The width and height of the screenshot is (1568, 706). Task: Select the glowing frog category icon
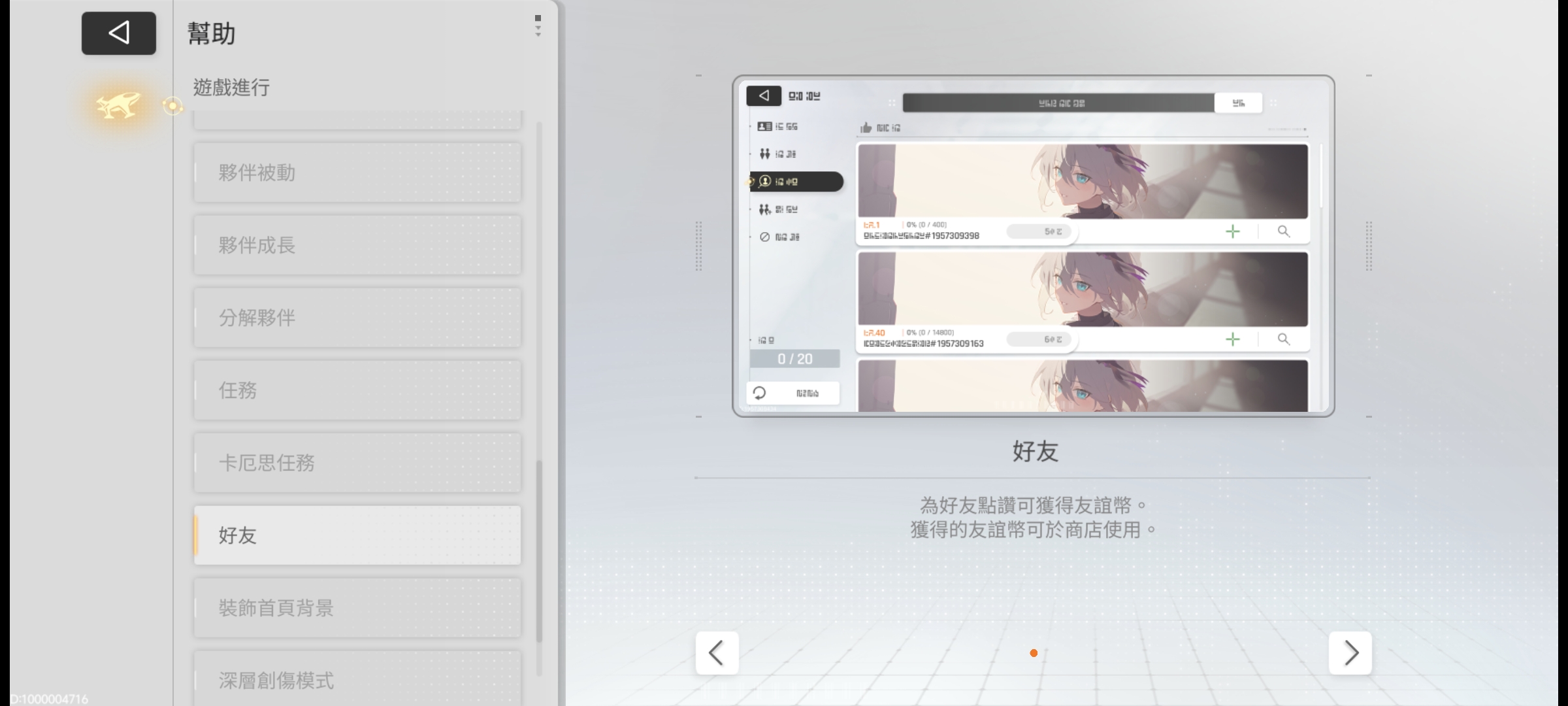click(x=118, y=105)
